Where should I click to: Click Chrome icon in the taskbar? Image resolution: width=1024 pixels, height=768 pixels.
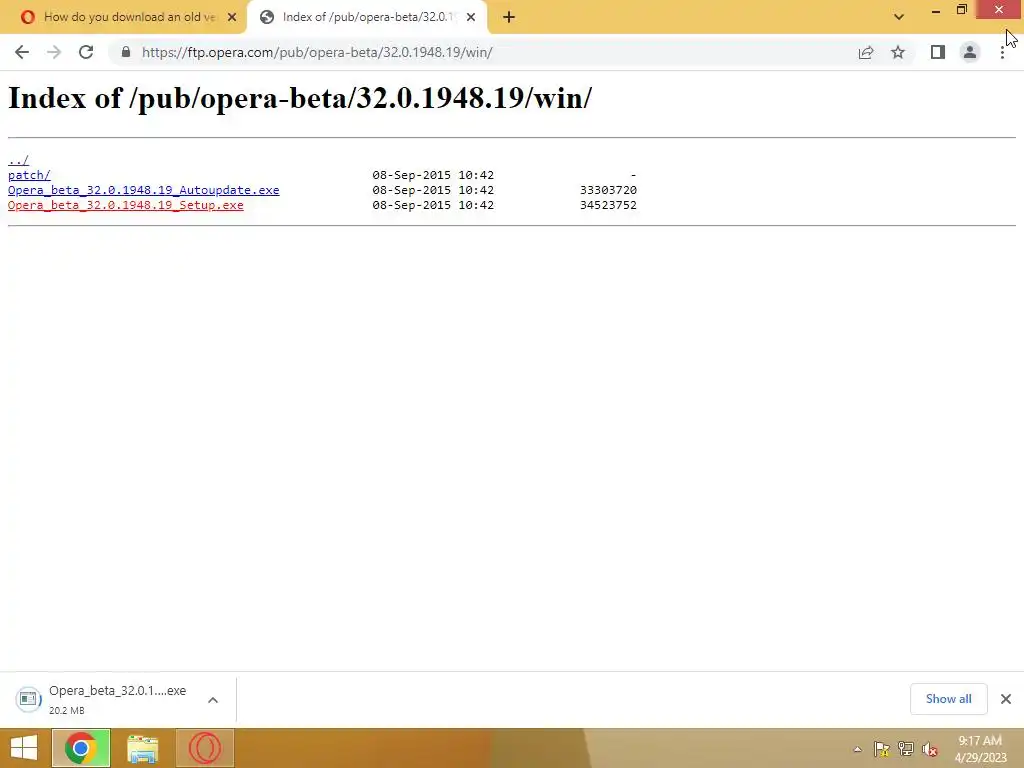coord(81,748)
